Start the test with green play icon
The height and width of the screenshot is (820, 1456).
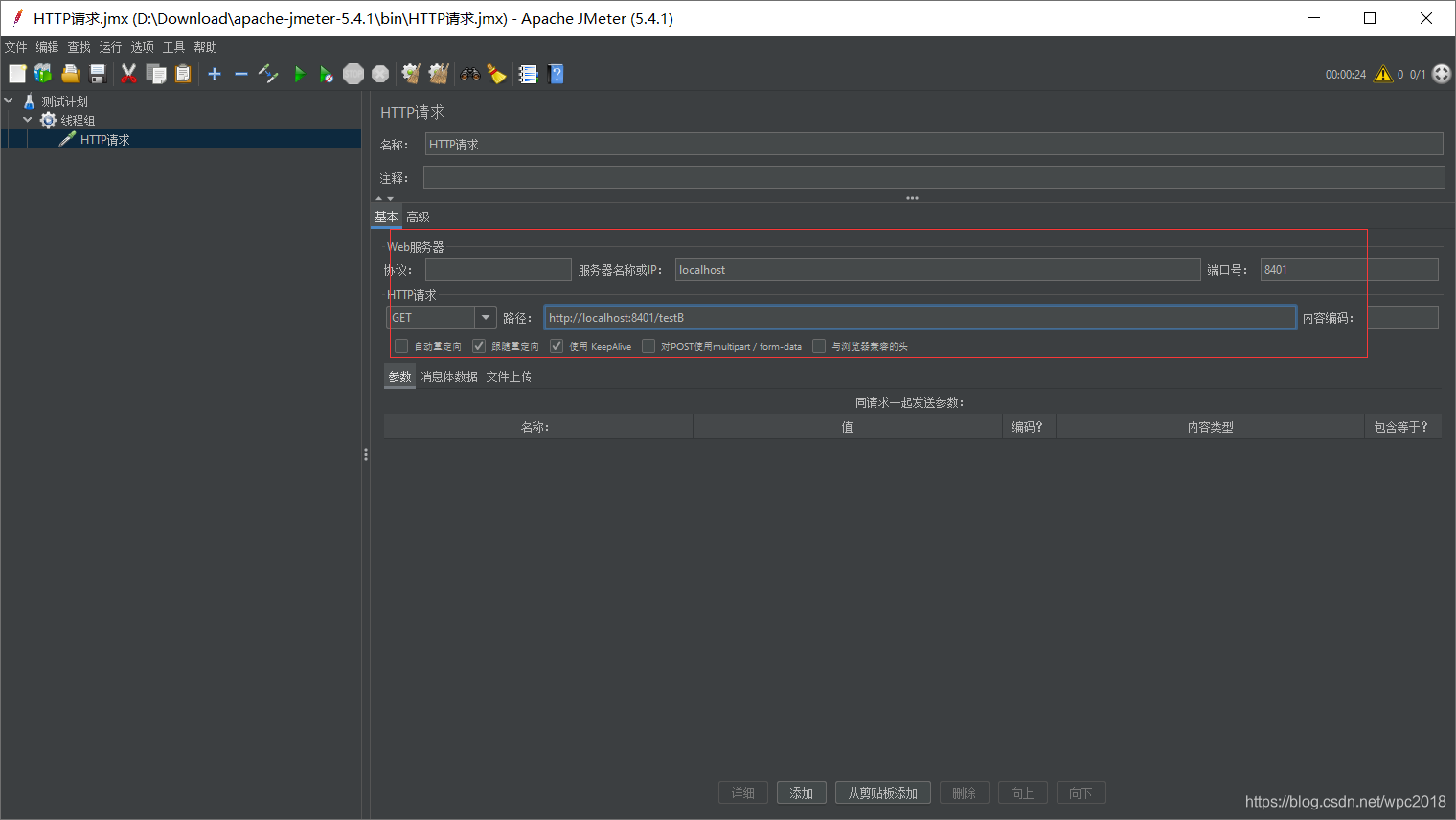click(x=300, y=74)
